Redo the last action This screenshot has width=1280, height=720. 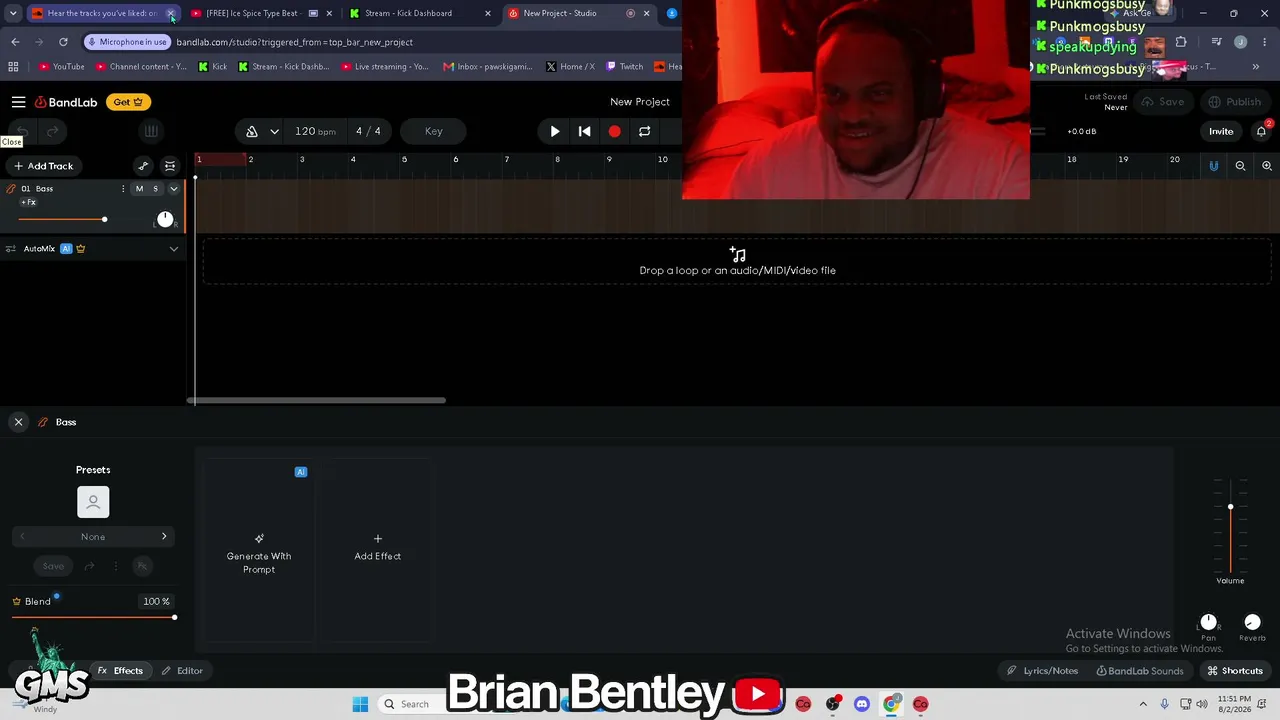[x=53, y=131]
